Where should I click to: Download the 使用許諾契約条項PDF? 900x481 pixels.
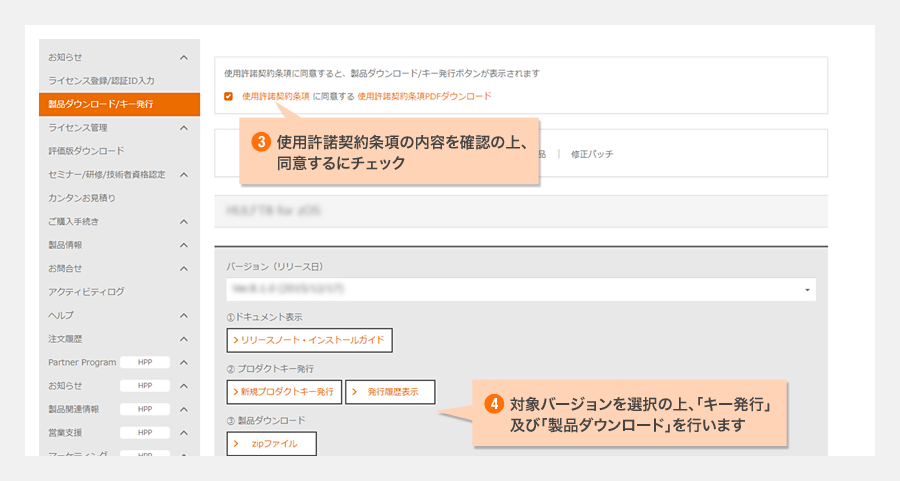click(424, 97)
